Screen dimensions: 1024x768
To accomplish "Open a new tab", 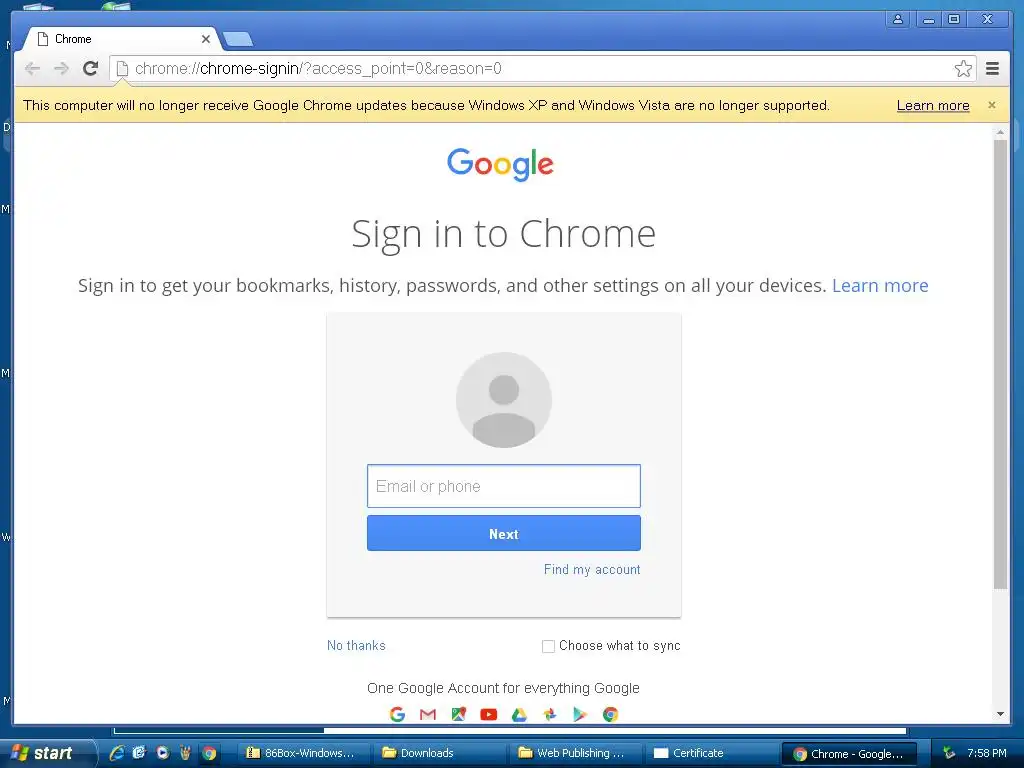I will click(238, 39).
